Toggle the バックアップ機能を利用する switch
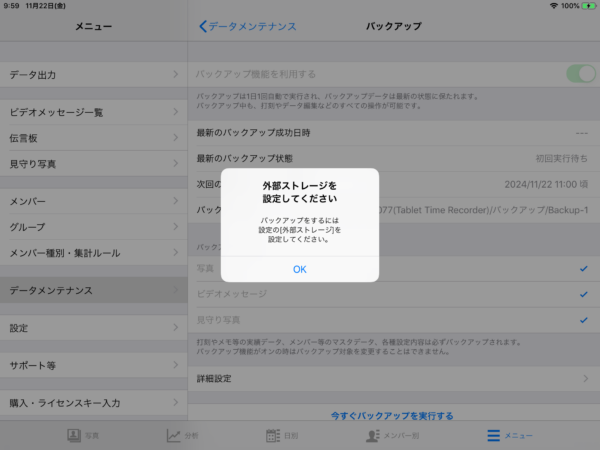Image resolution: width=600 pixels, height=450 pixels. point(579,73)
